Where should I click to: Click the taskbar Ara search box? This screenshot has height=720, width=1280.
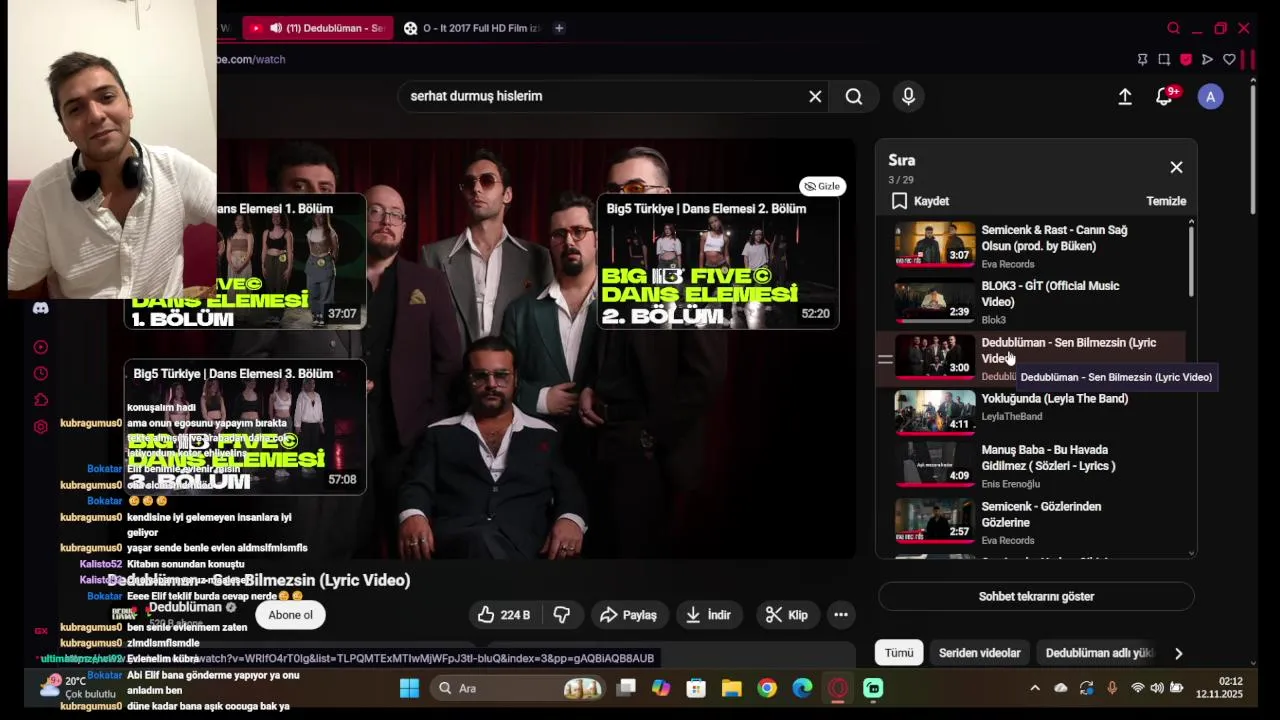pos(518,688)
